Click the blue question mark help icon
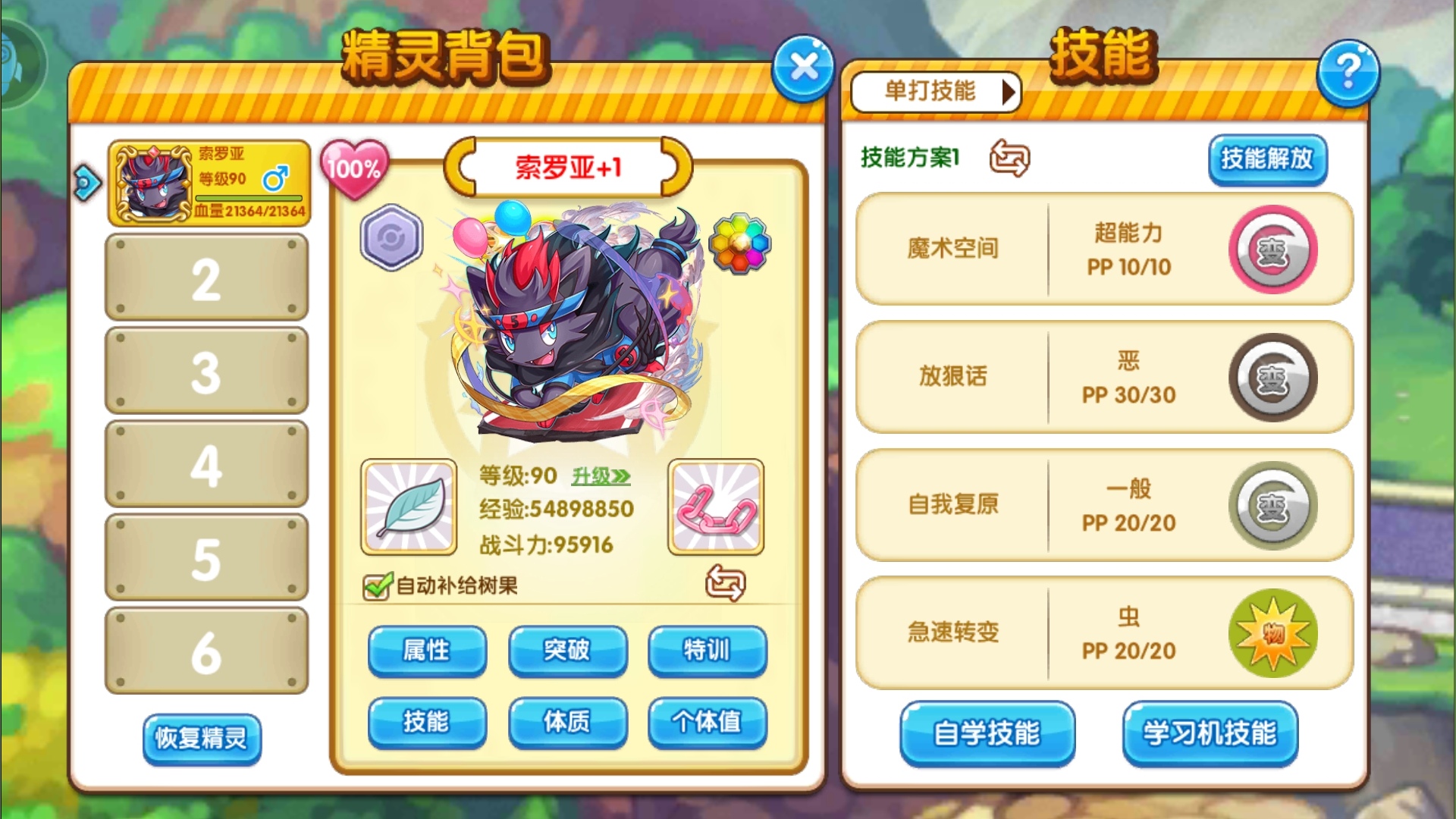 click(1348, 73)
